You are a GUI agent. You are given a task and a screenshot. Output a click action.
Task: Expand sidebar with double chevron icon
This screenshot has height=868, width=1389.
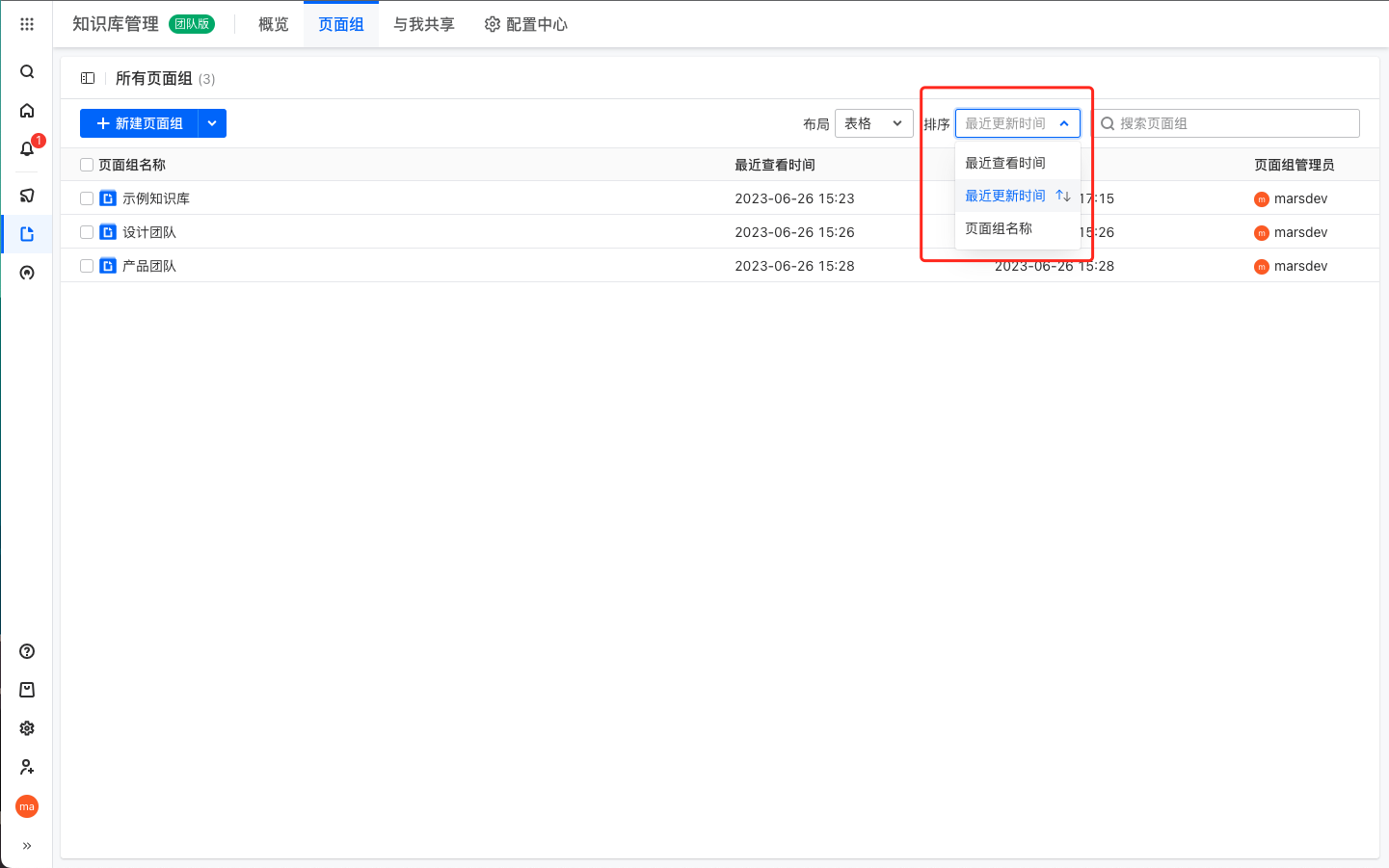(x=27, y=846)
